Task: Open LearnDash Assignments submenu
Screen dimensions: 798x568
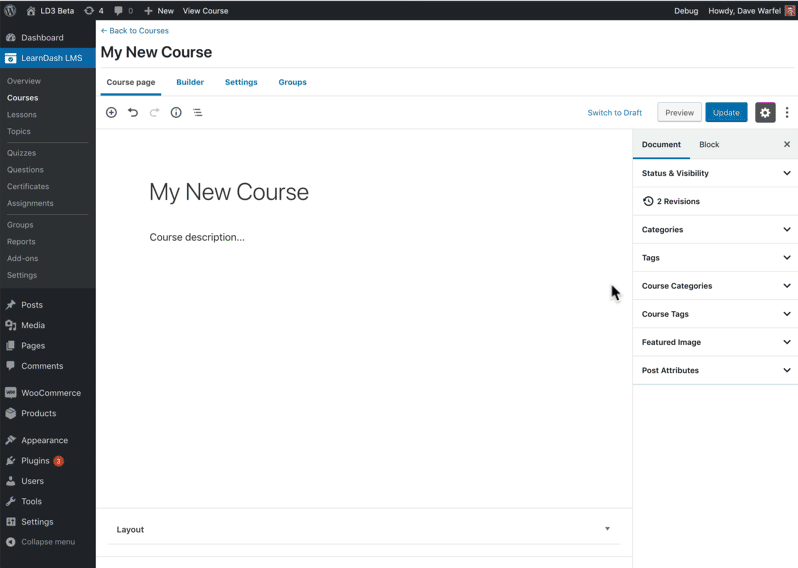Action: 30,203
